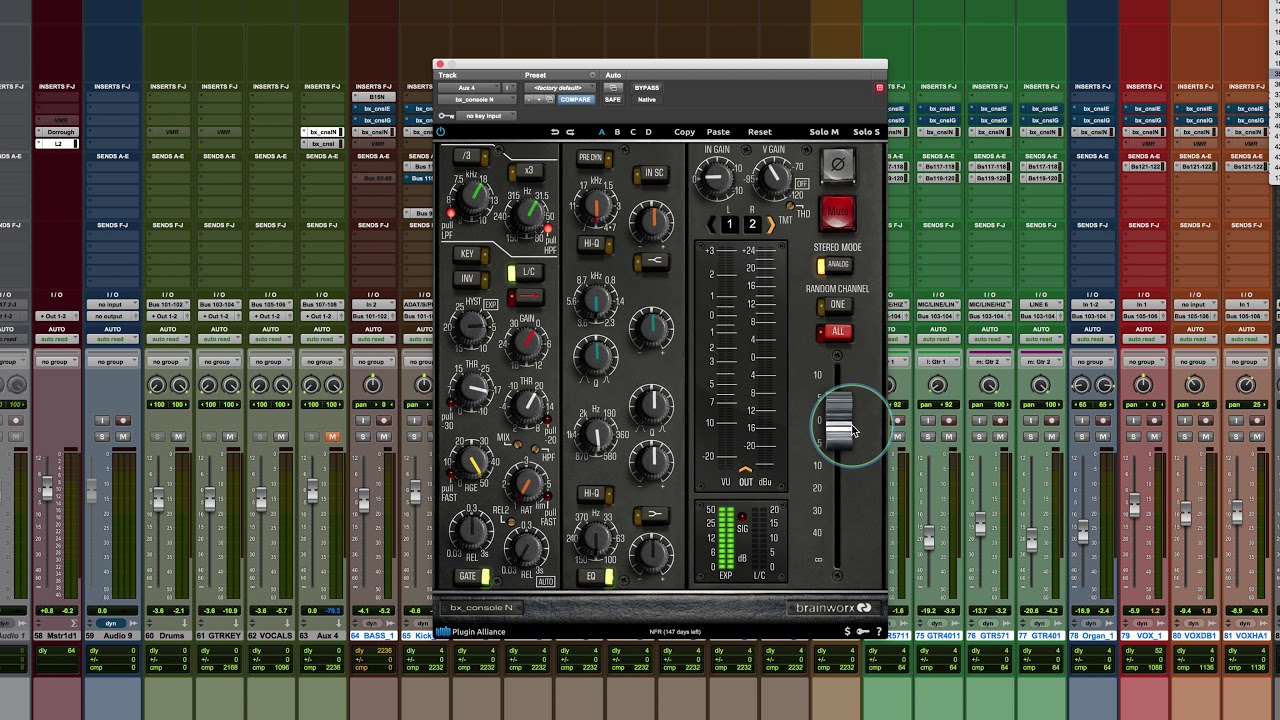
Task: Click the Plugin Alliance logo
Action: pos(471,631)
